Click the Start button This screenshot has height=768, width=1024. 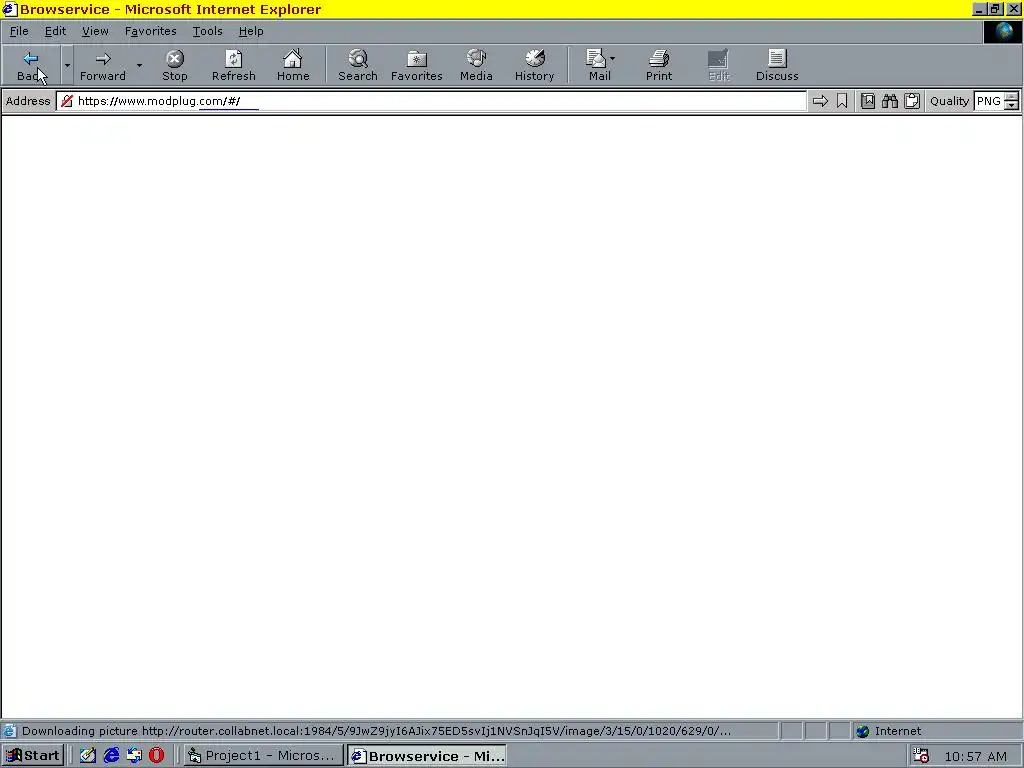click(x=33, y=756)
